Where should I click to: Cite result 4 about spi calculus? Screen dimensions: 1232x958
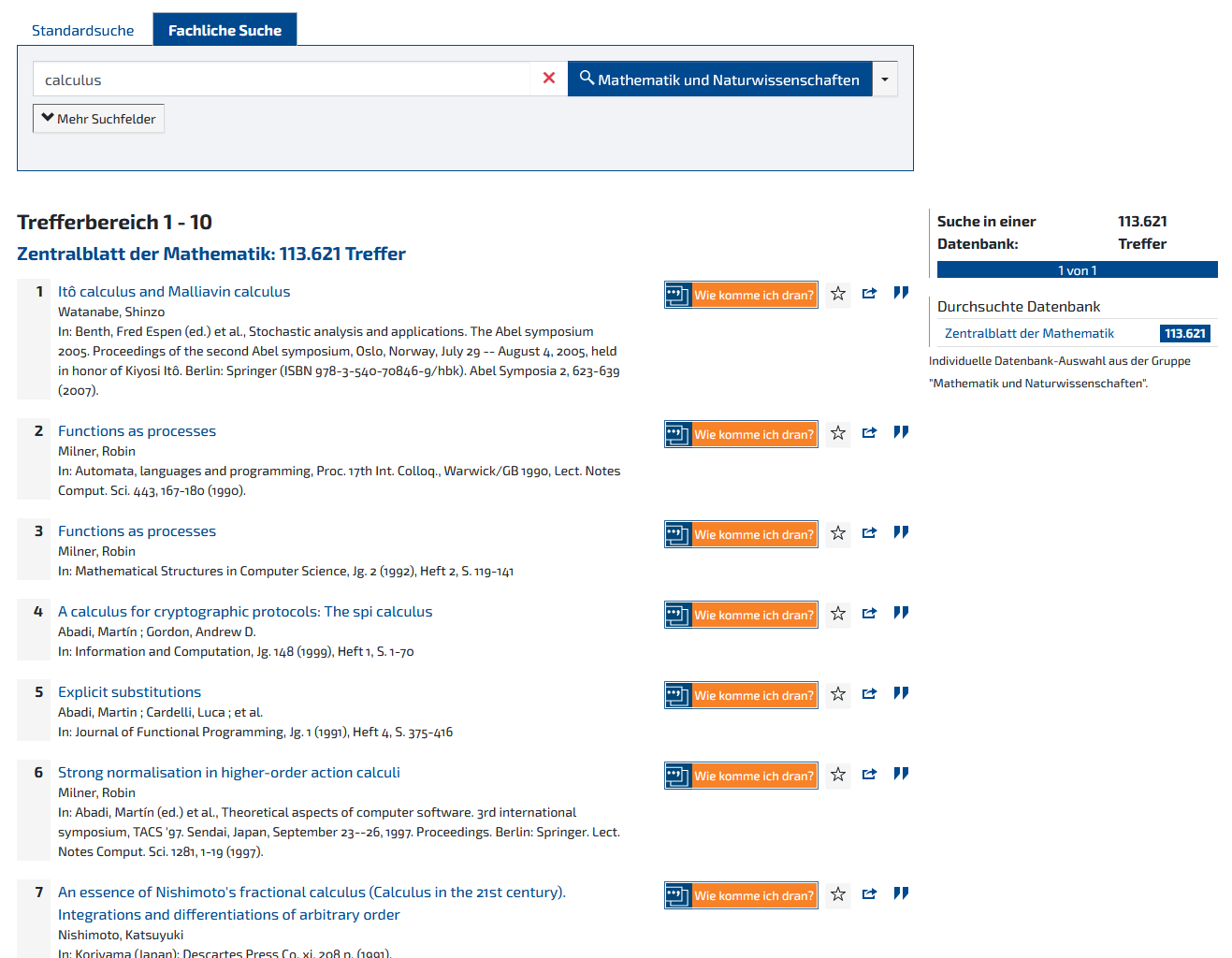point(901,613)
